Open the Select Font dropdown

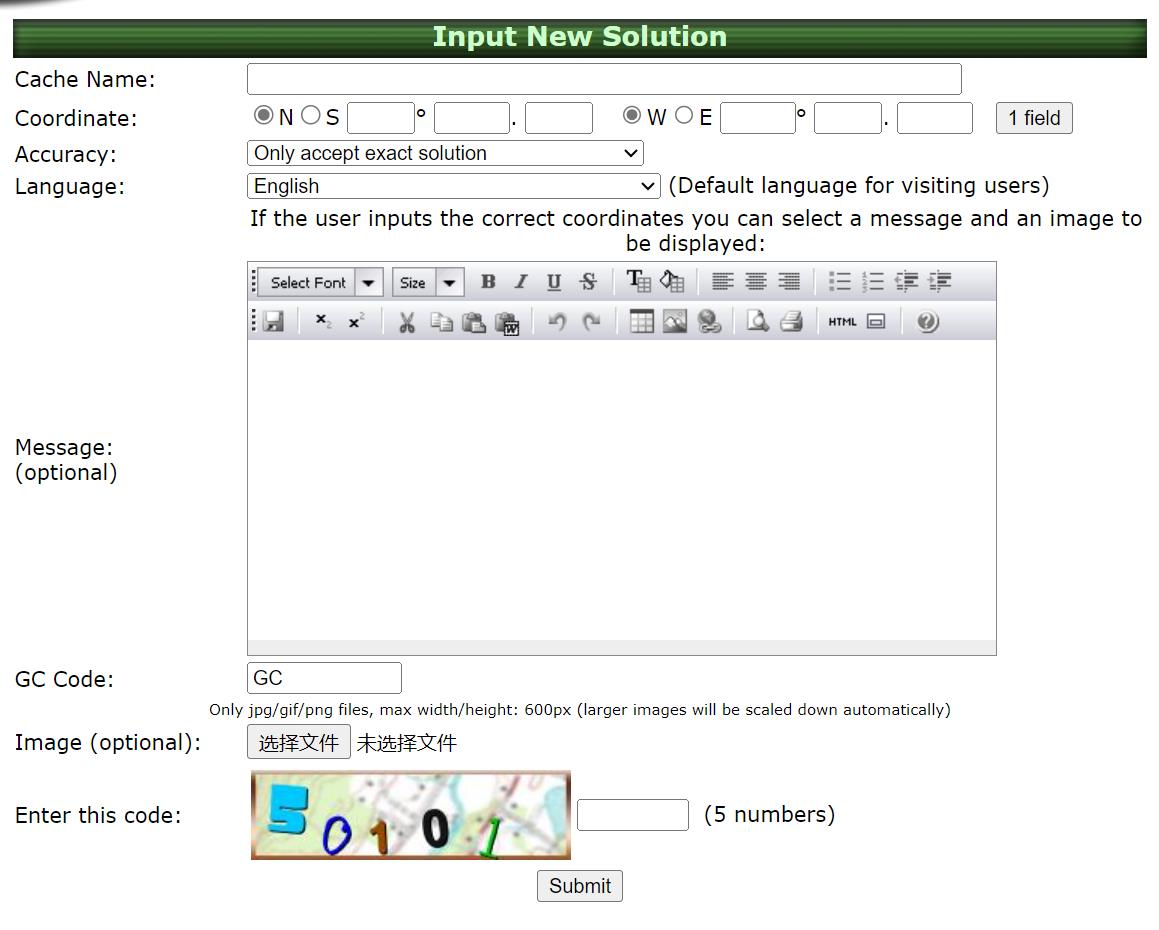click(320, 282)
